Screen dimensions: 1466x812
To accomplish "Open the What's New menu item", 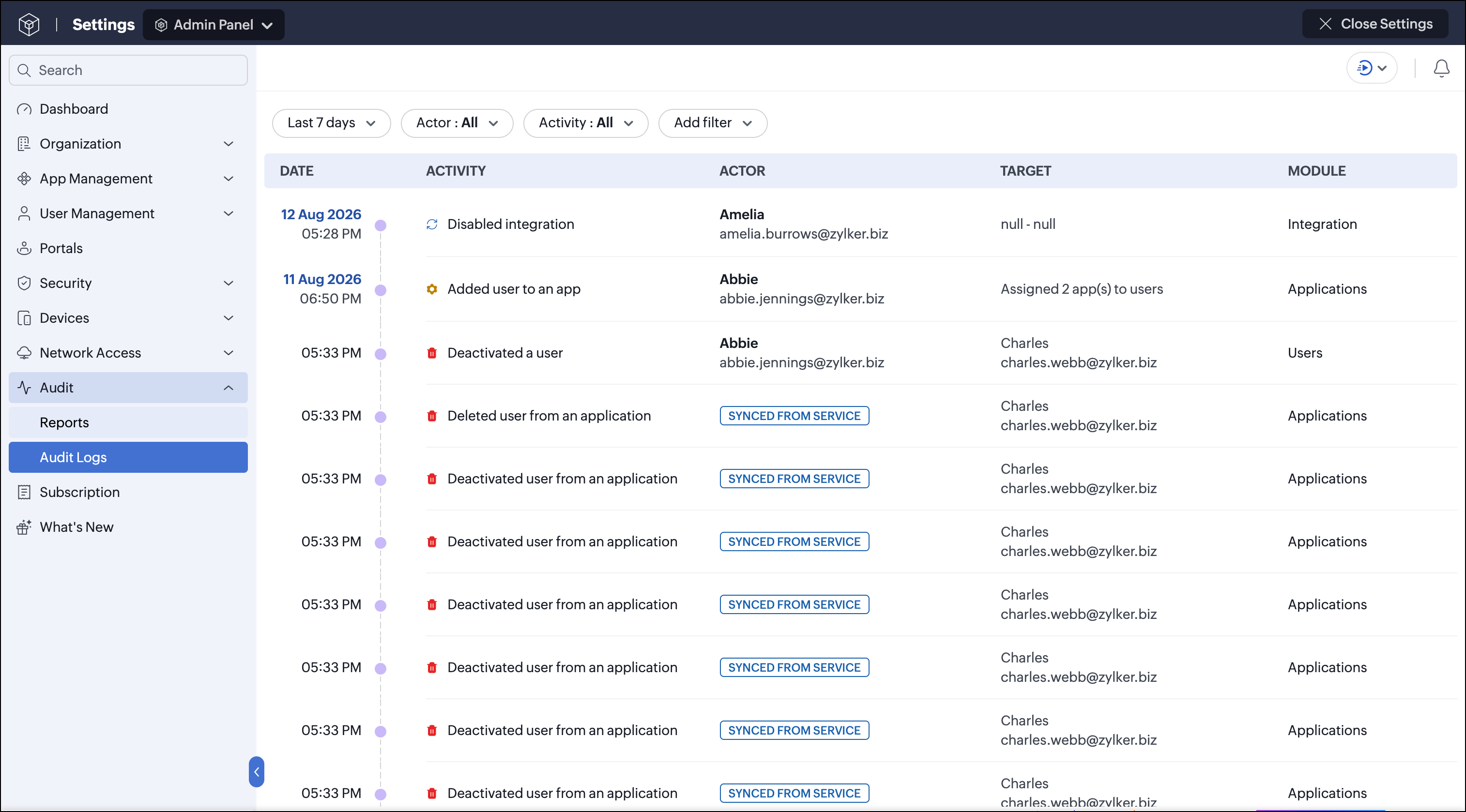I will coord(128,527).
